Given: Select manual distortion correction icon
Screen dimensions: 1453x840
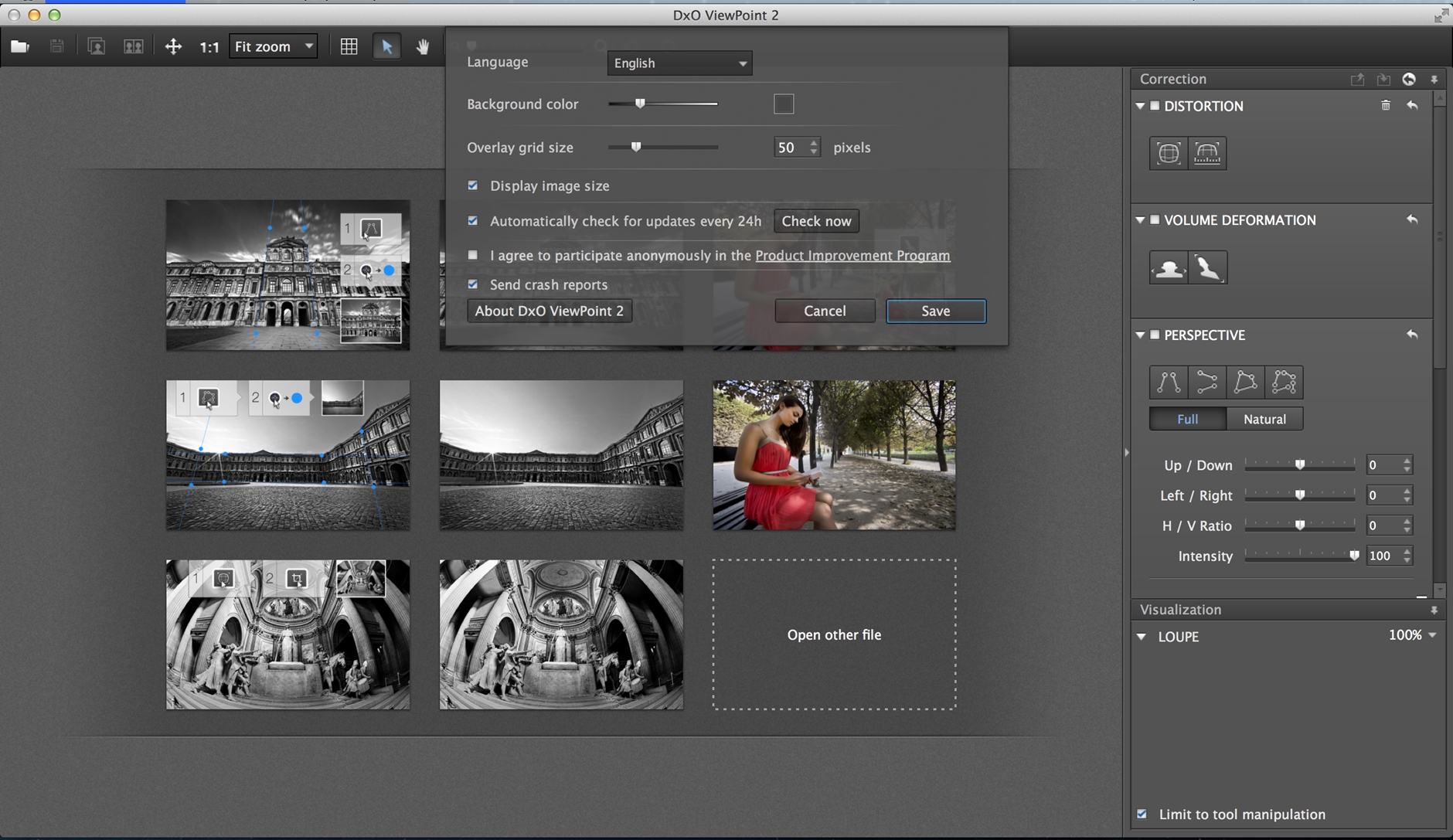Looking at the screenshot, I should [1207, 153].
